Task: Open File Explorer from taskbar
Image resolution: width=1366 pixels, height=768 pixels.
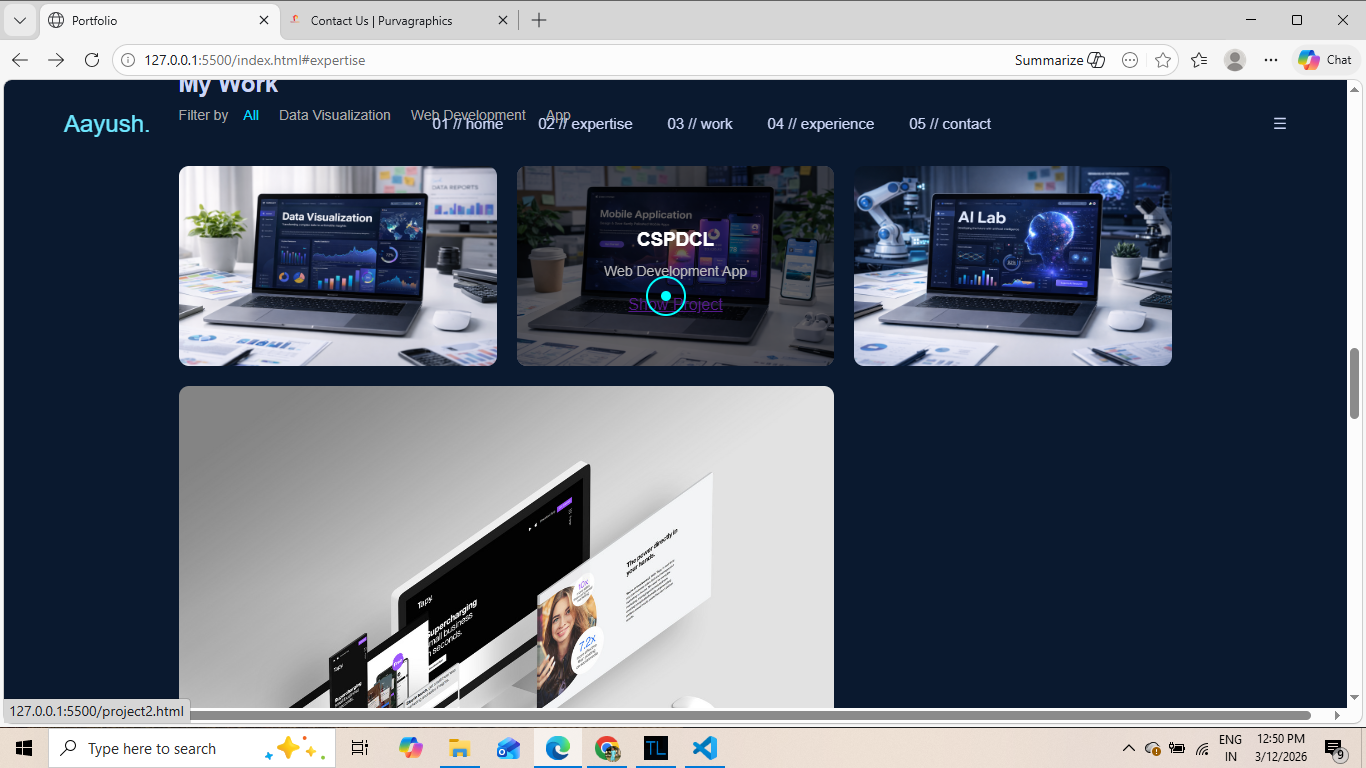Action: 459,748
